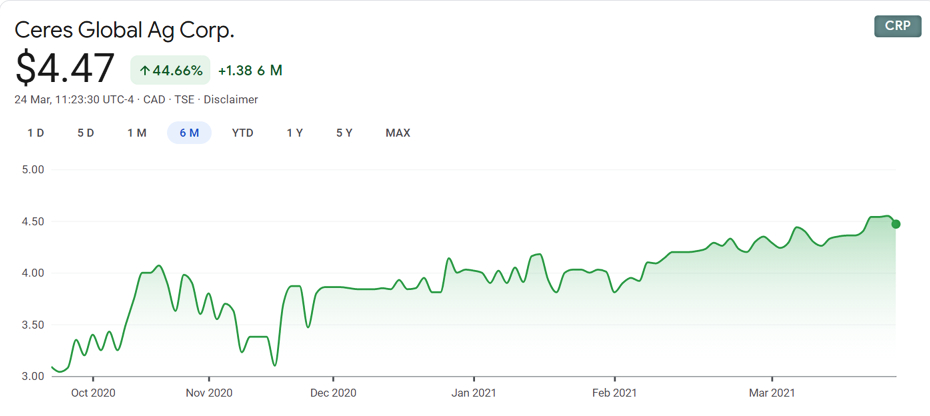Viewport: 930px width, 416px height.
Task: Click the 44.66% gain badge
Action: [170, 71]
